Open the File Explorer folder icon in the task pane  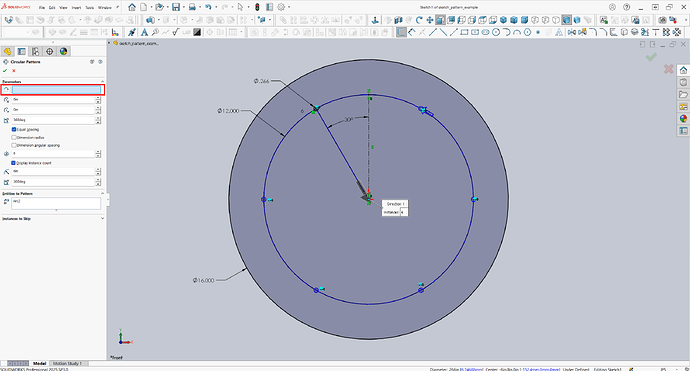683,94
